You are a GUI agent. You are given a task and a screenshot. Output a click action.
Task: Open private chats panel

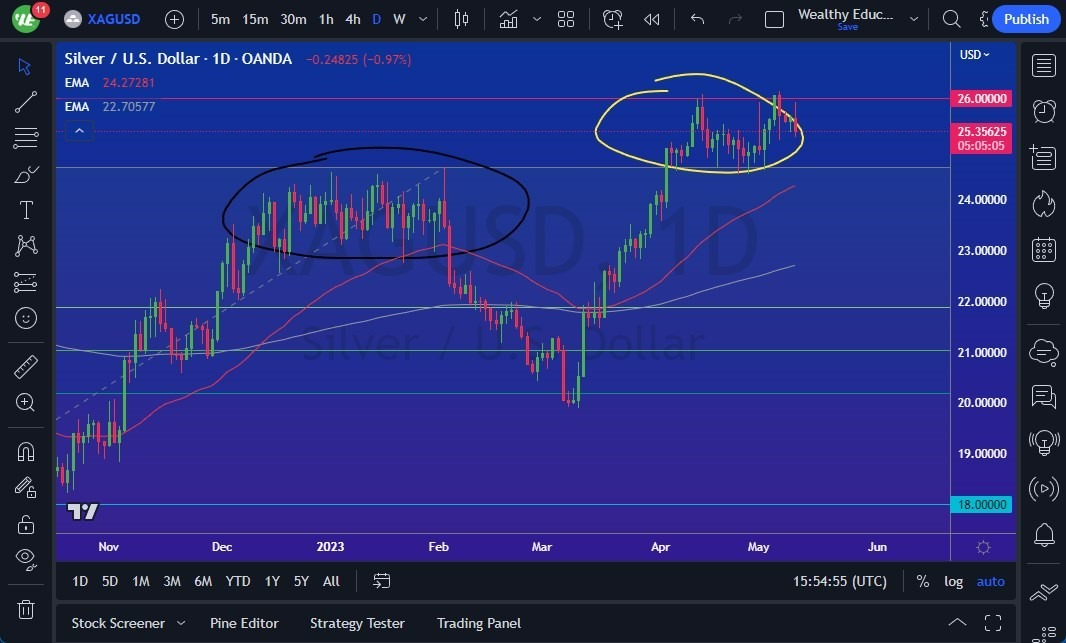point(1044,396)
